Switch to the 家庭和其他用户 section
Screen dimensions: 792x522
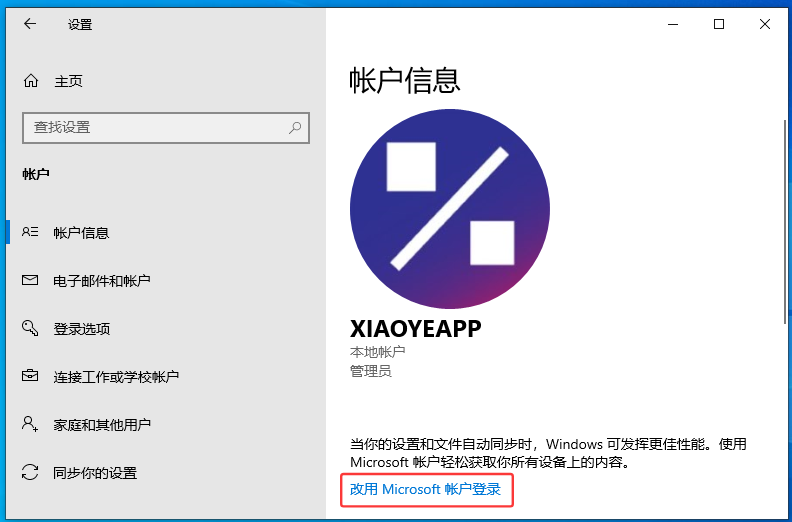click(102, 425)
